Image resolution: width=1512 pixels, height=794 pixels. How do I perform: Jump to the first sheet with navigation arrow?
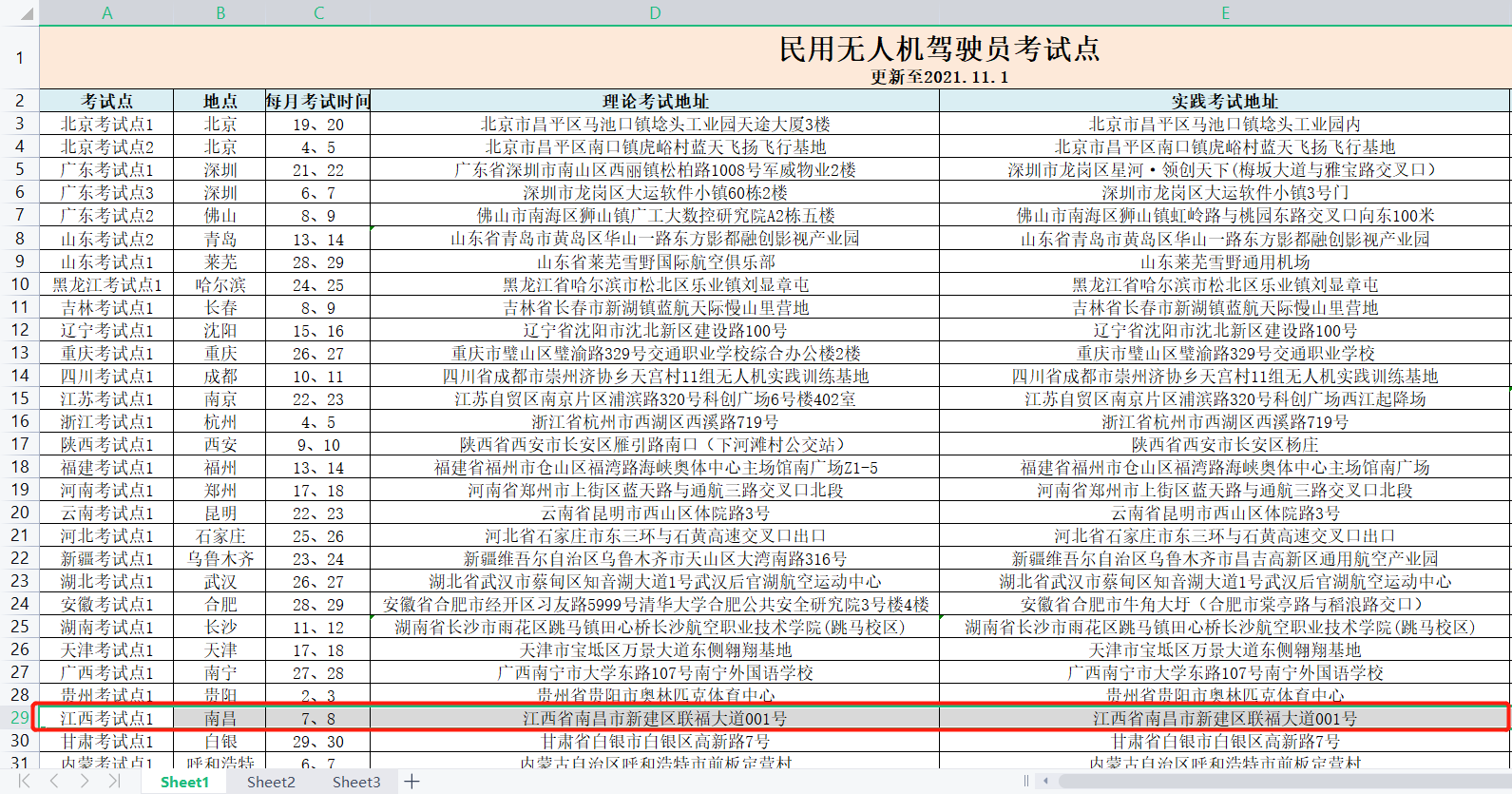point(24,781)
